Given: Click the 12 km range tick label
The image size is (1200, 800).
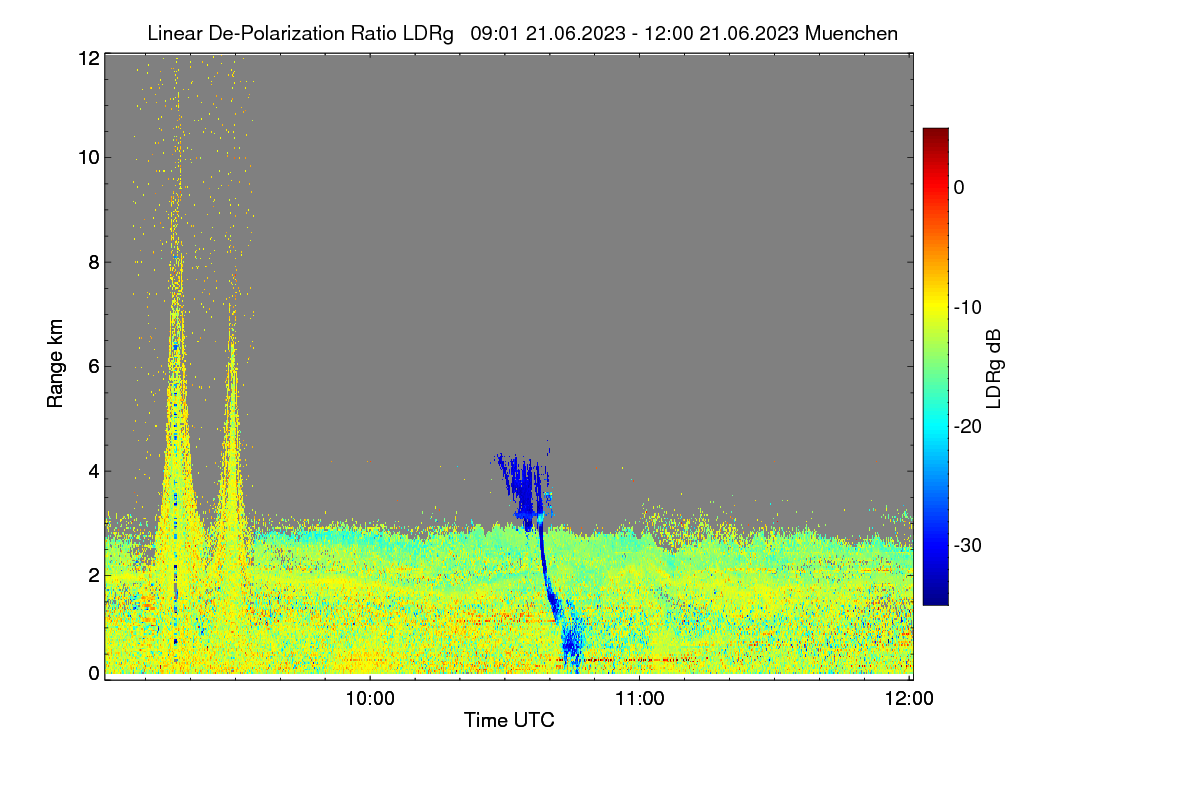Looking at the screenshot, I should (x=88, y=58).
